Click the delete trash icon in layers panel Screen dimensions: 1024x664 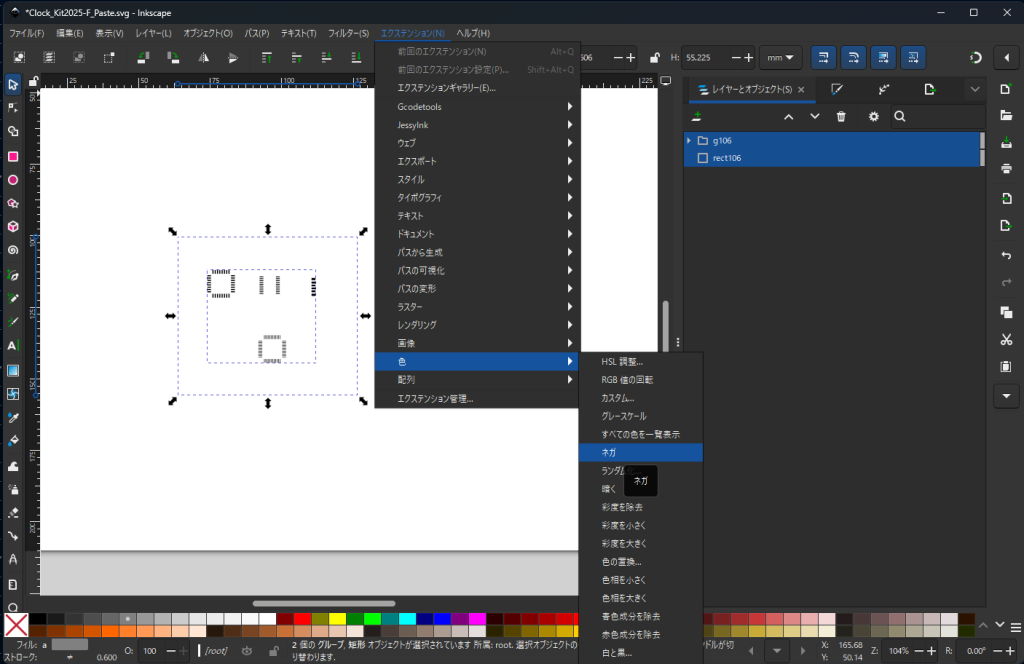pyautogui.click(x=841, y=117)
